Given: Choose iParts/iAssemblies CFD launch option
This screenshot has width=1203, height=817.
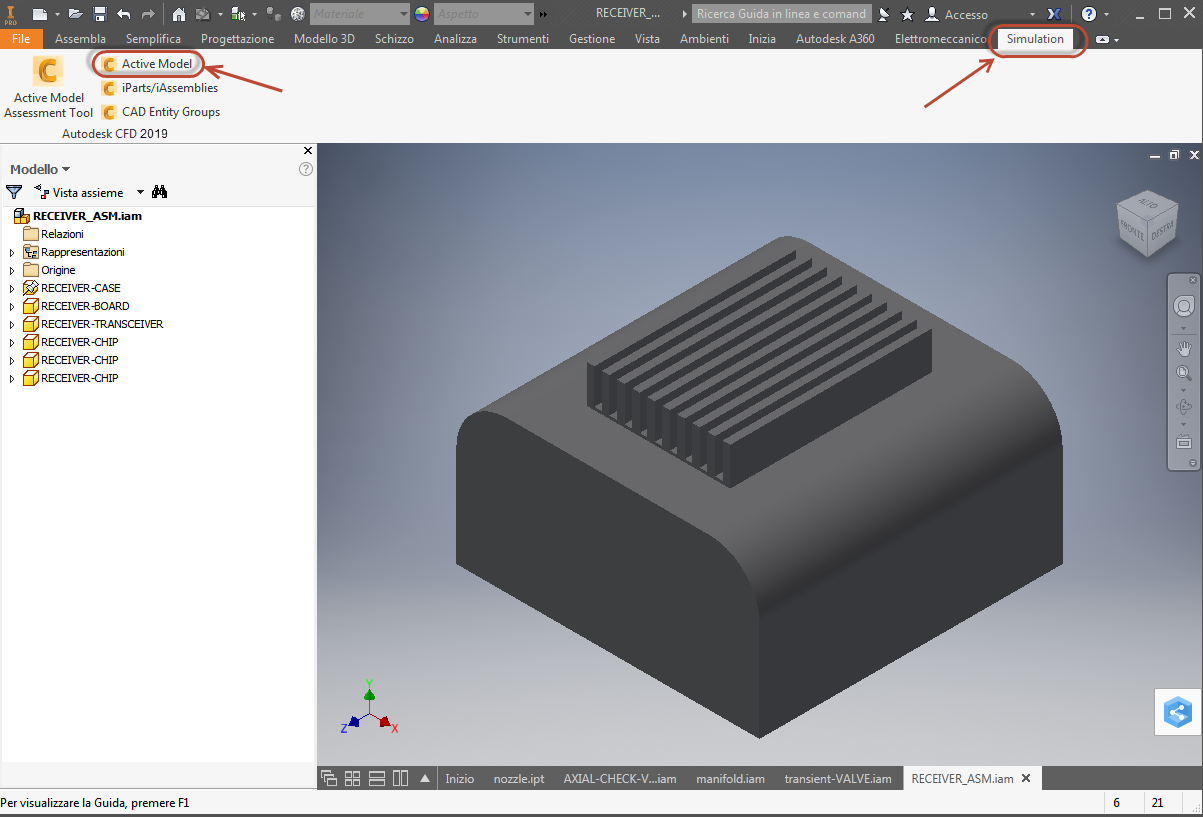Looking at the screenshot, I should click(x=160, y=88).
